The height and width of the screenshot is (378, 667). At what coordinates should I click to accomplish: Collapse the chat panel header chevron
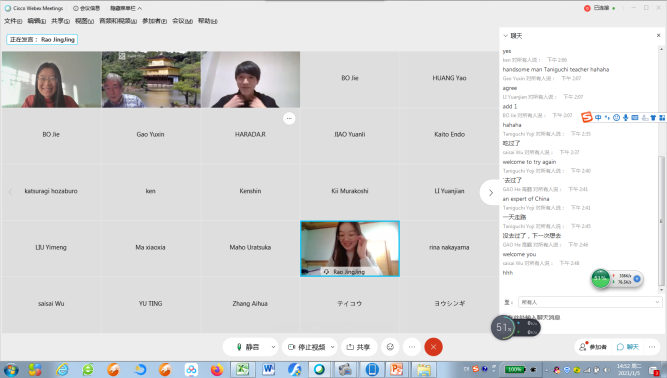click(x=505, y=36)
